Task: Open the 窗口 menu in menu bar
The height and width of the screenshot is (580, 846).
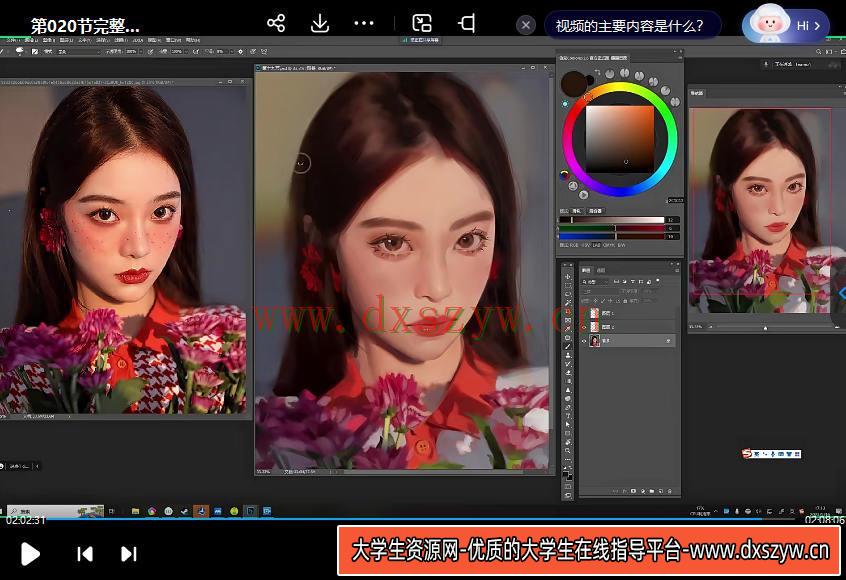Action: tap(173, 40)
